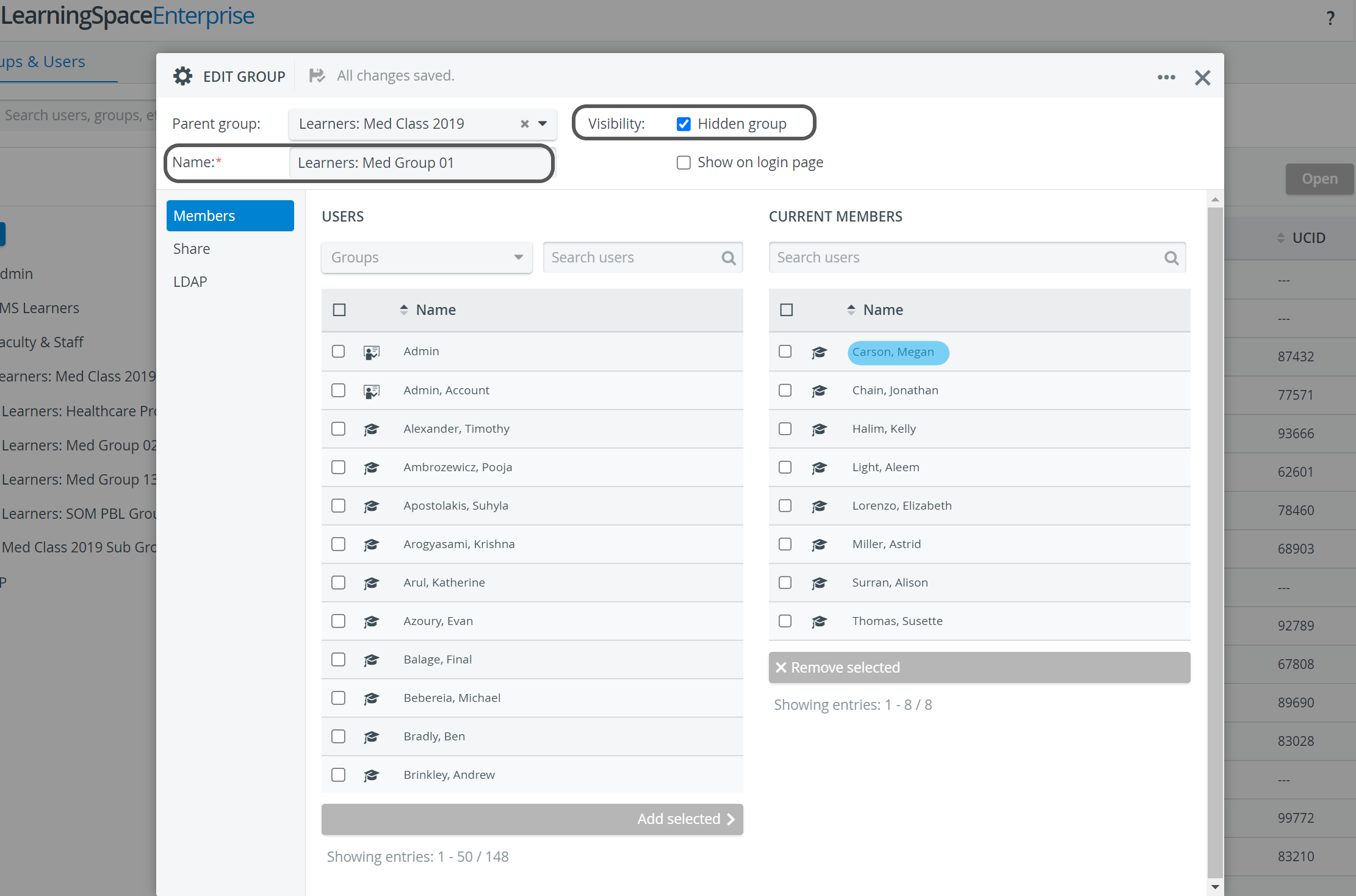Open the three-dot more options menu

(x=1166, y=78)
